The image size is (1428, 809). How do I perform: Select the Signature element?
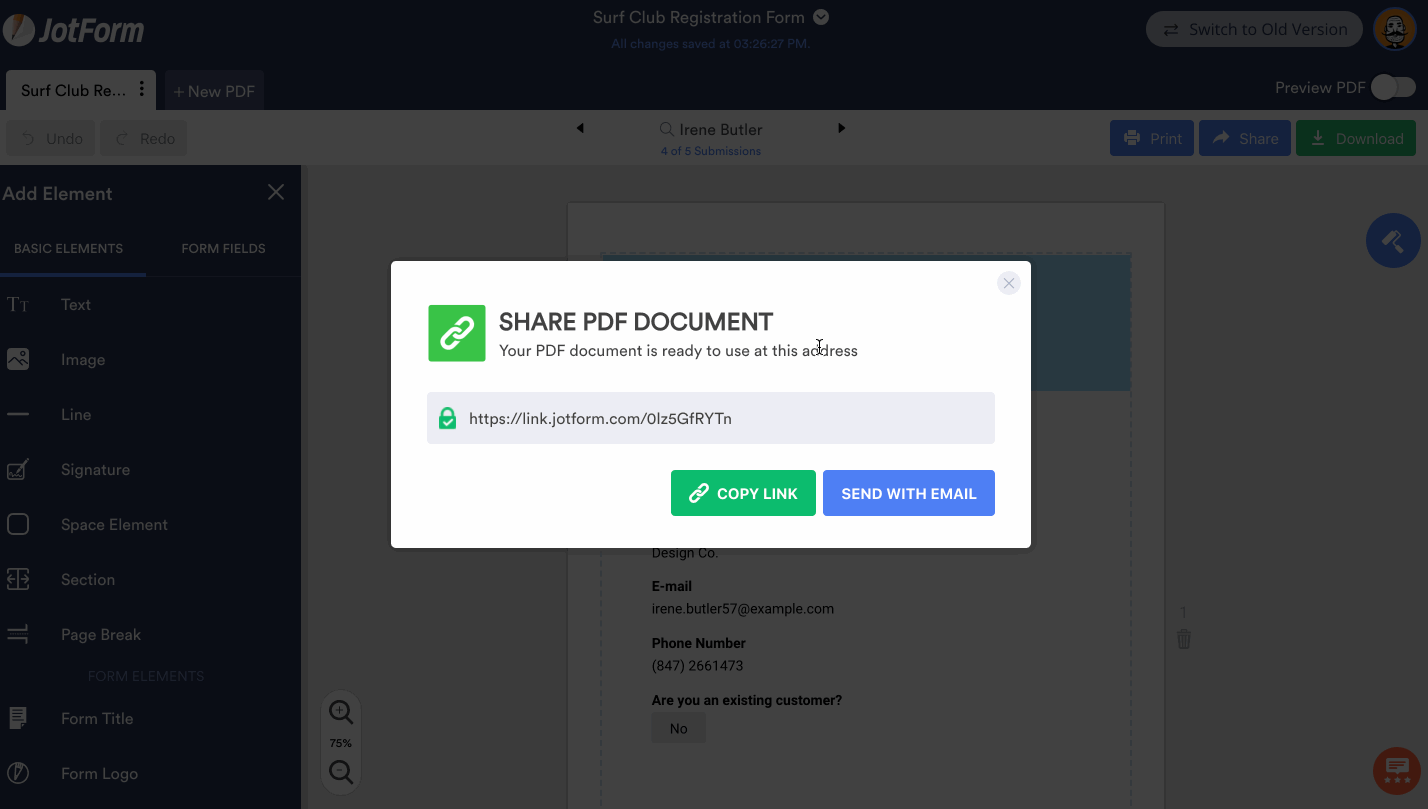[95, 470]
